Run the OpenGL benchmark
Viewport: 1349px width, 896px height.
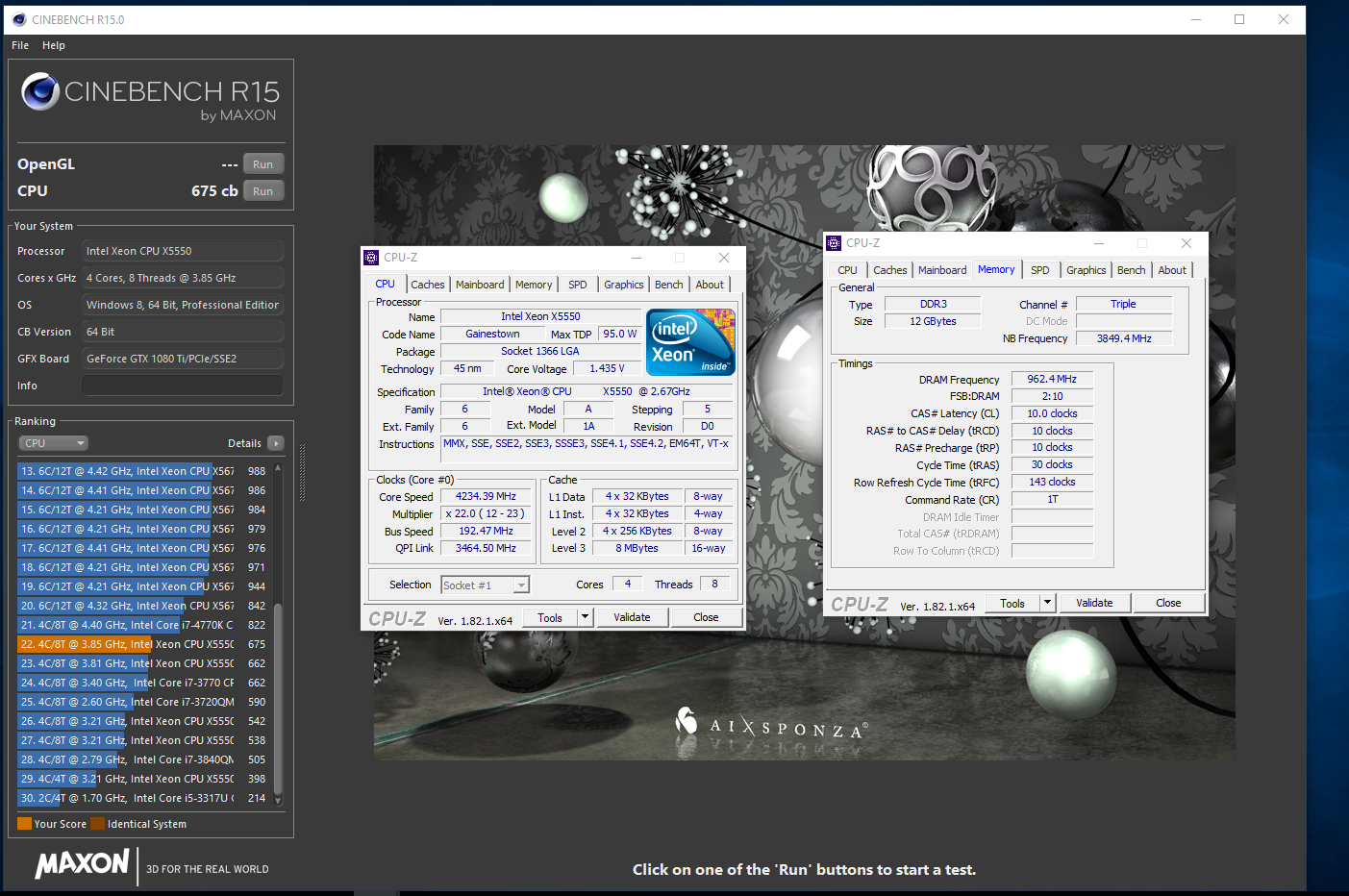[262, 164]
